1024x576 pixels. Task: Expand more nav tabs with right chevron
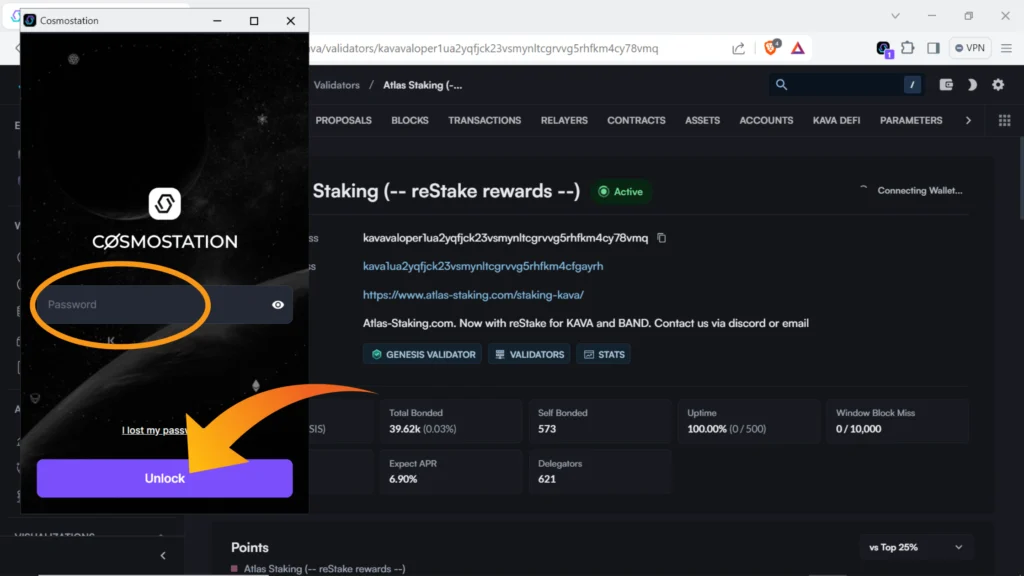pyautogui.click(x=968, y=120)
